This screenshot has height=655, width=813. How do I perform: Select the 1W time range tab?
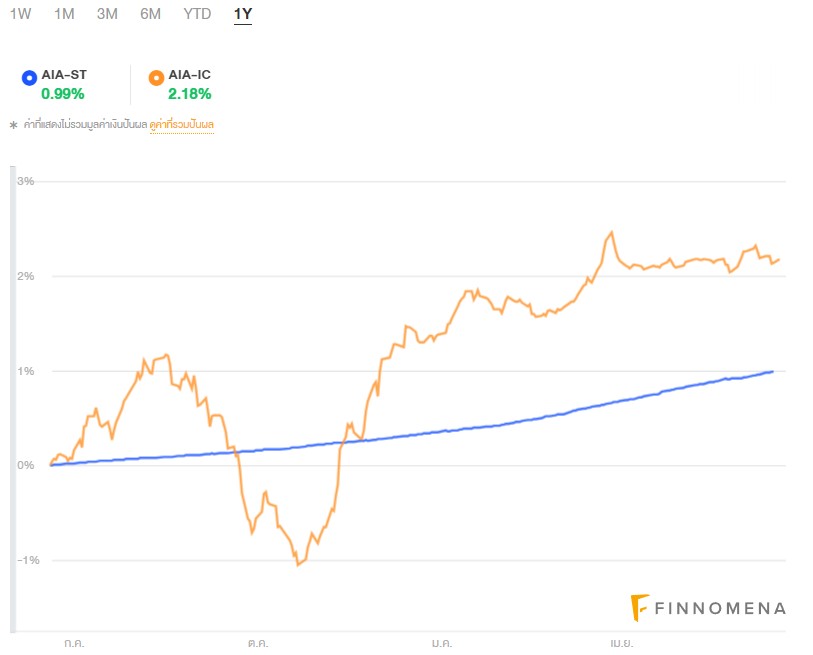[20, 14]
